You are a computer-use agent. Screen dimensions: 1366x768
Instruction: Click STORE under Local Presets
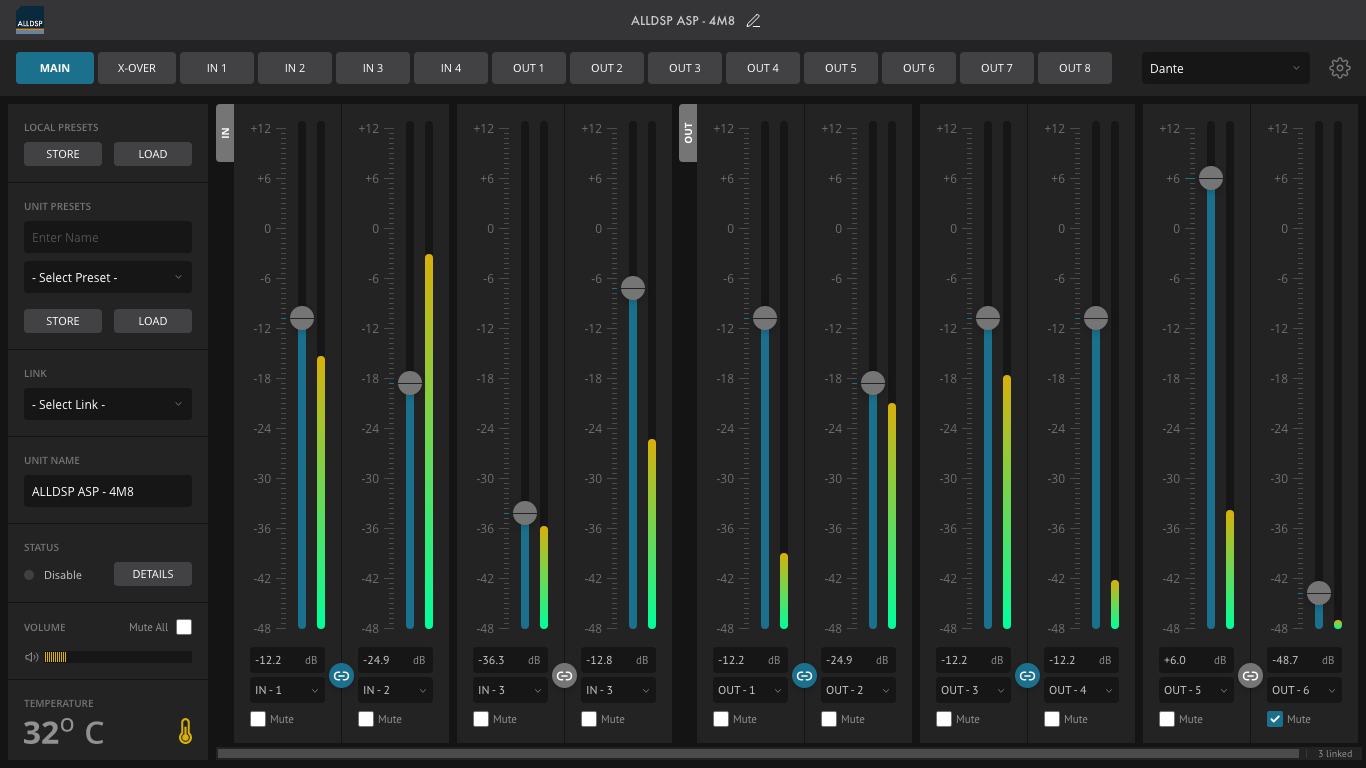coord(63,154)
